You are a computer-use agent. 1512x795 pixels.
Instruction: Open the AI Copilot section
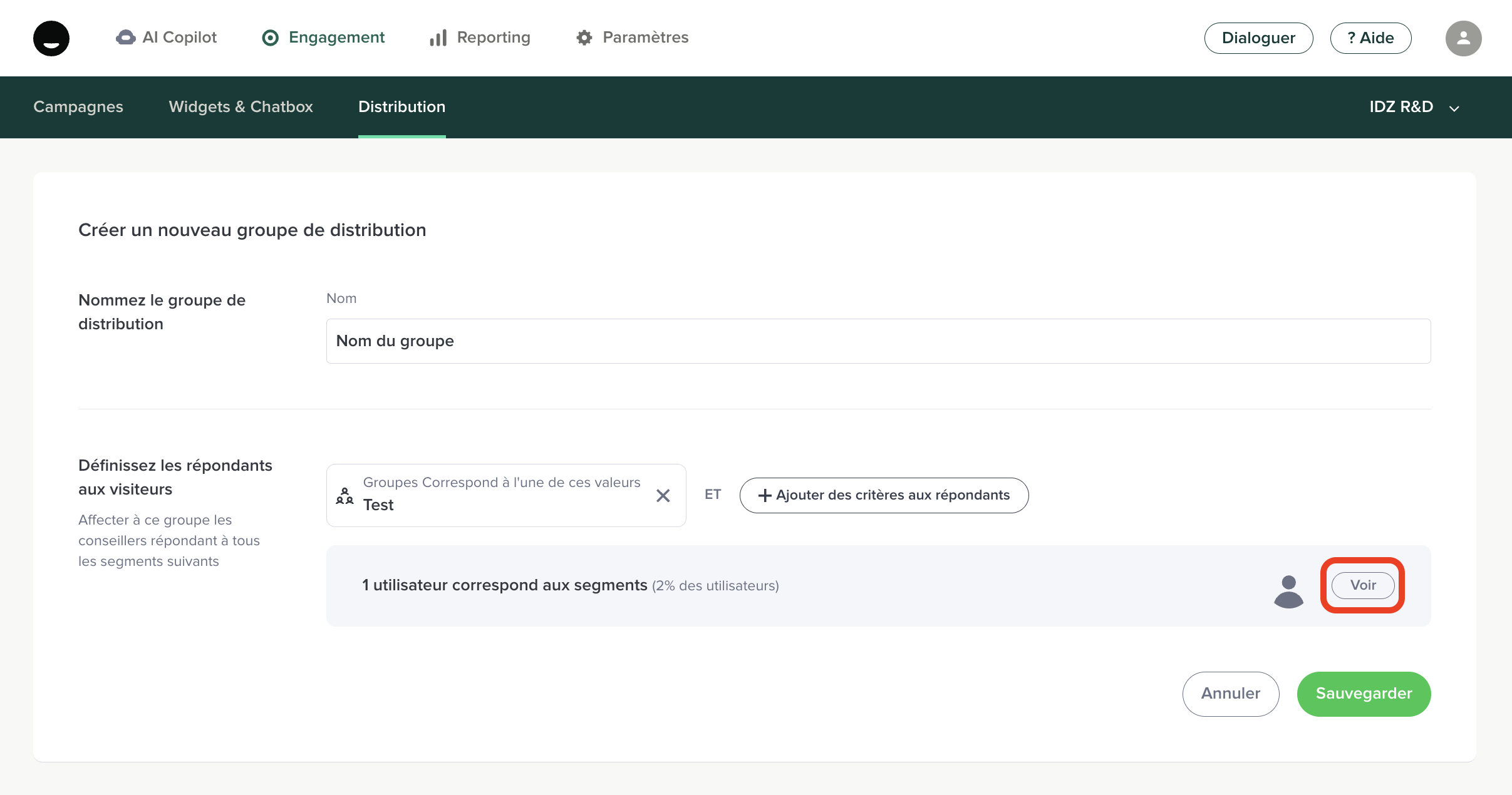click(167, 38)
